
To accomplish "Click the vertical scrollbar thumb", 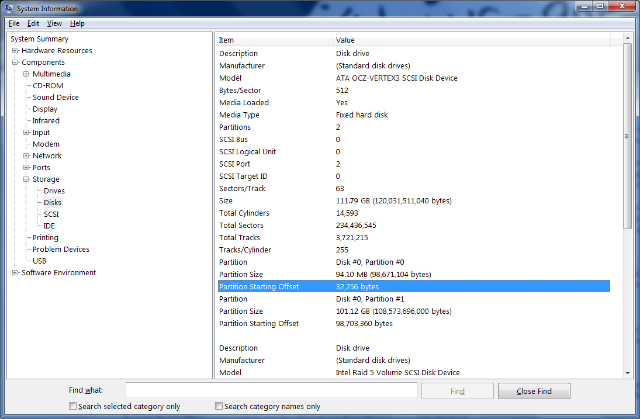I will pyautogui.click(x=627, y=136).
